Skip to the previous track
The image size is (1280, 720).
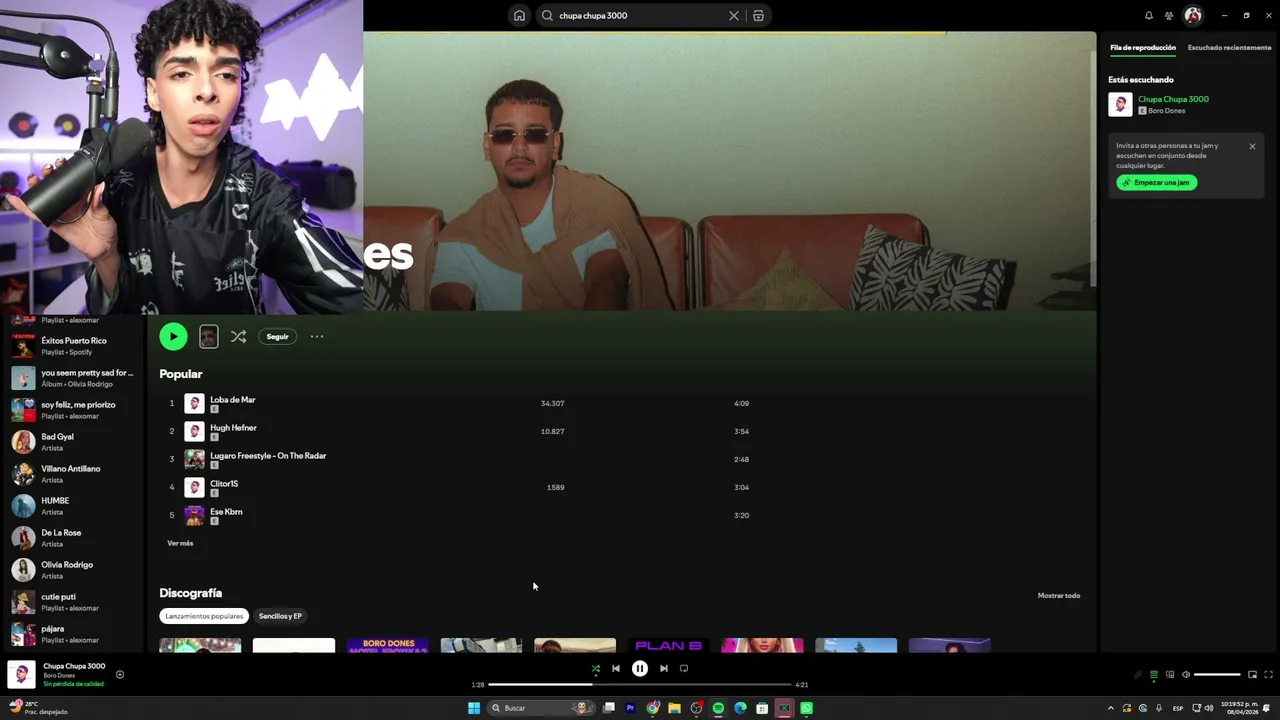point(616,669)
